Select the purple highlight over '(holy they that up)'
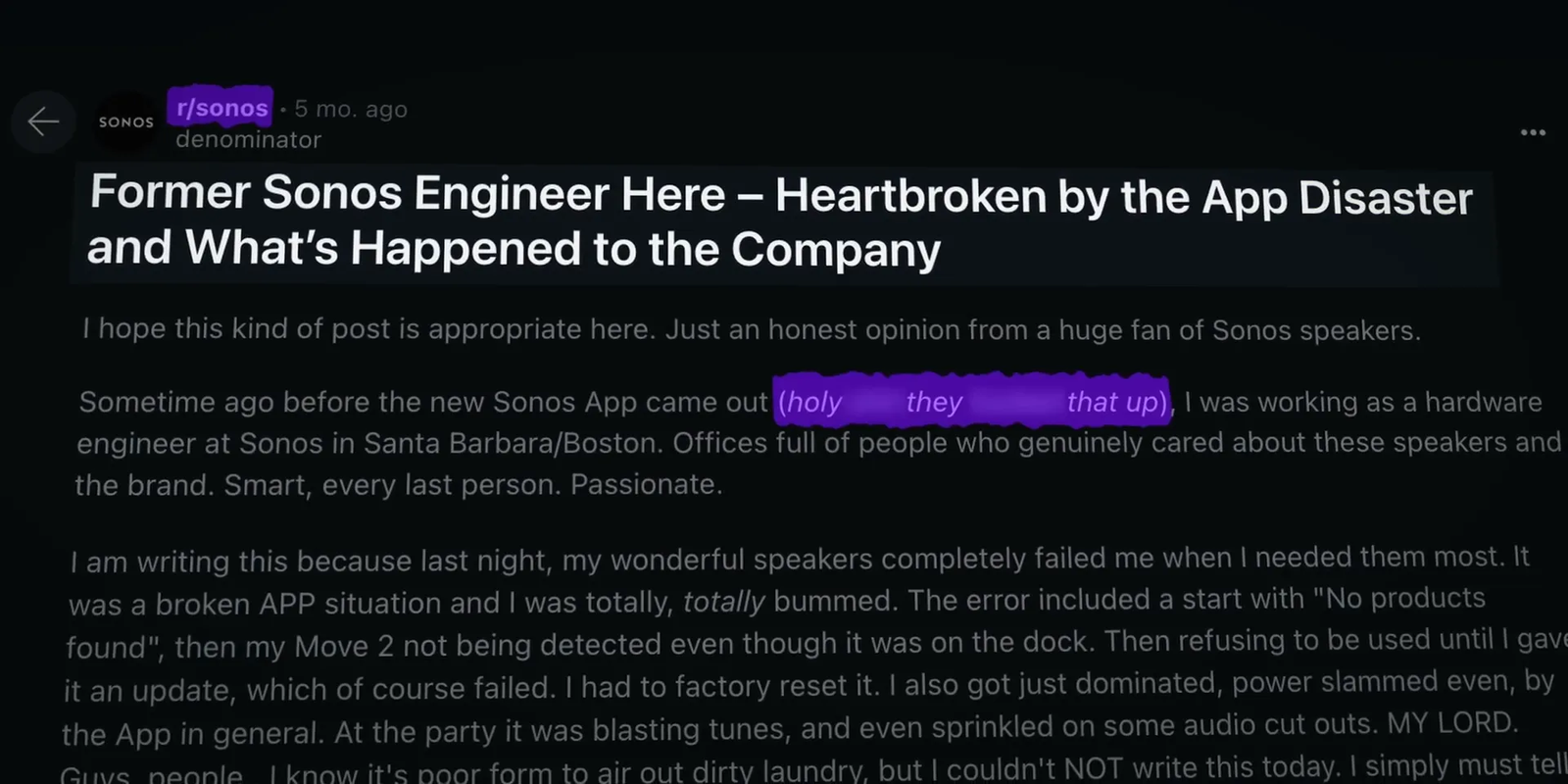 pyautogui.click(x=970, y=402)
